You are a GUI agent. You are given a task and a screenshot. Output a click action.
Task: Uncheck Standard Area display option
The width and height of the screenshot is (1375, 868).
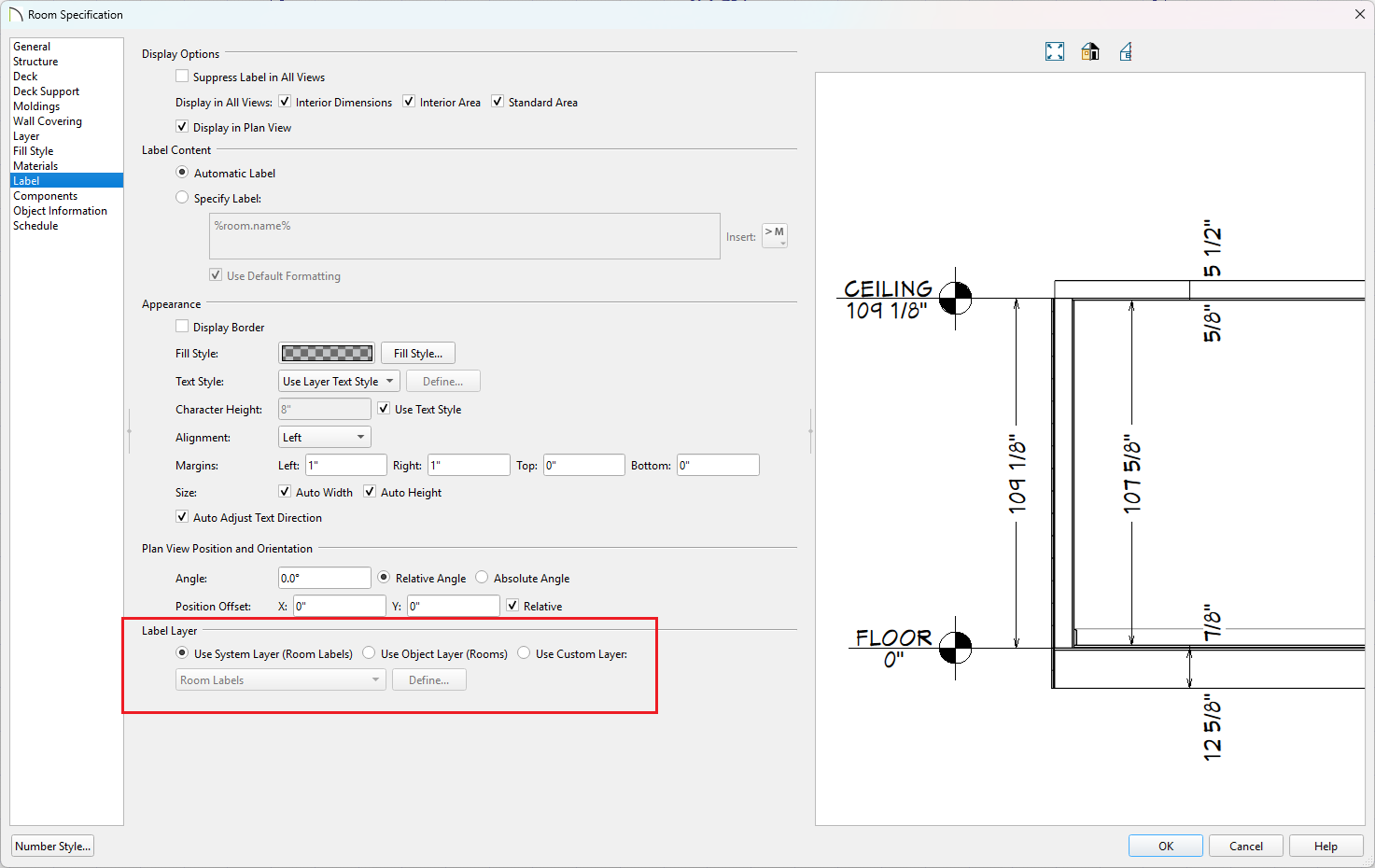[x=498, y=102]
